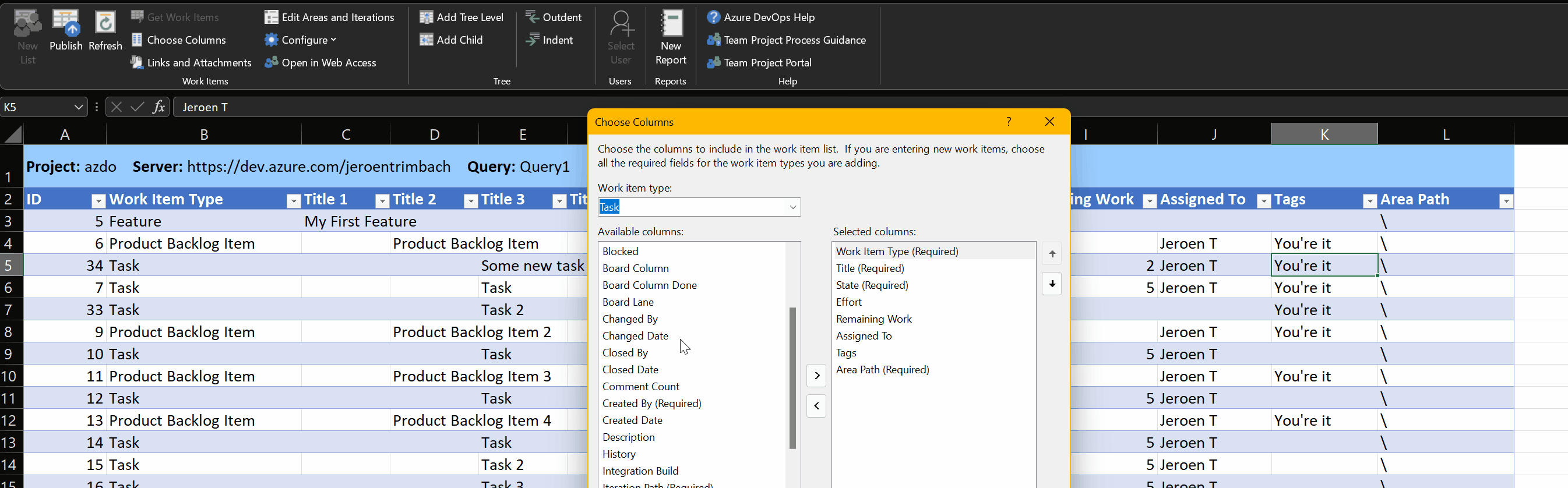Open Team Project Process Guidance
The height and width of the screenshot is (488, 1568).
click(787, 40)
